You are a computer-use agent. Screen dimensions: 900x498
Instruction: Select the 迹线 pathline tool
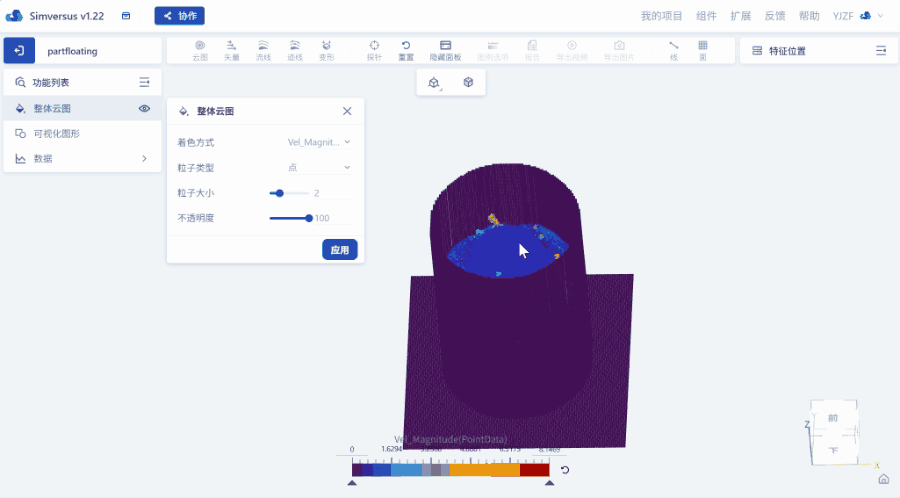tap(294, 50)
